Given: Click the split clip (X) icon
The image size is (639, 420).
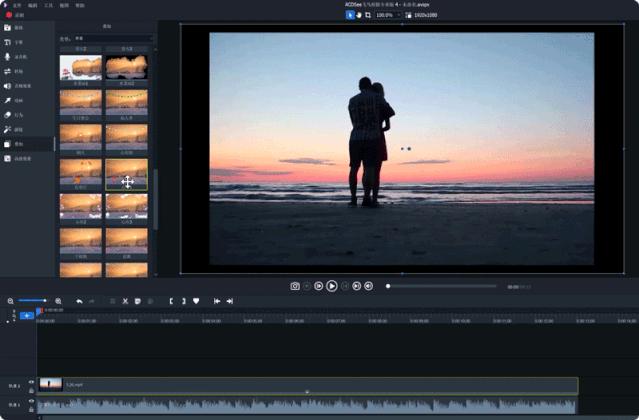Looking at the screenshot, I should (125, 300).
